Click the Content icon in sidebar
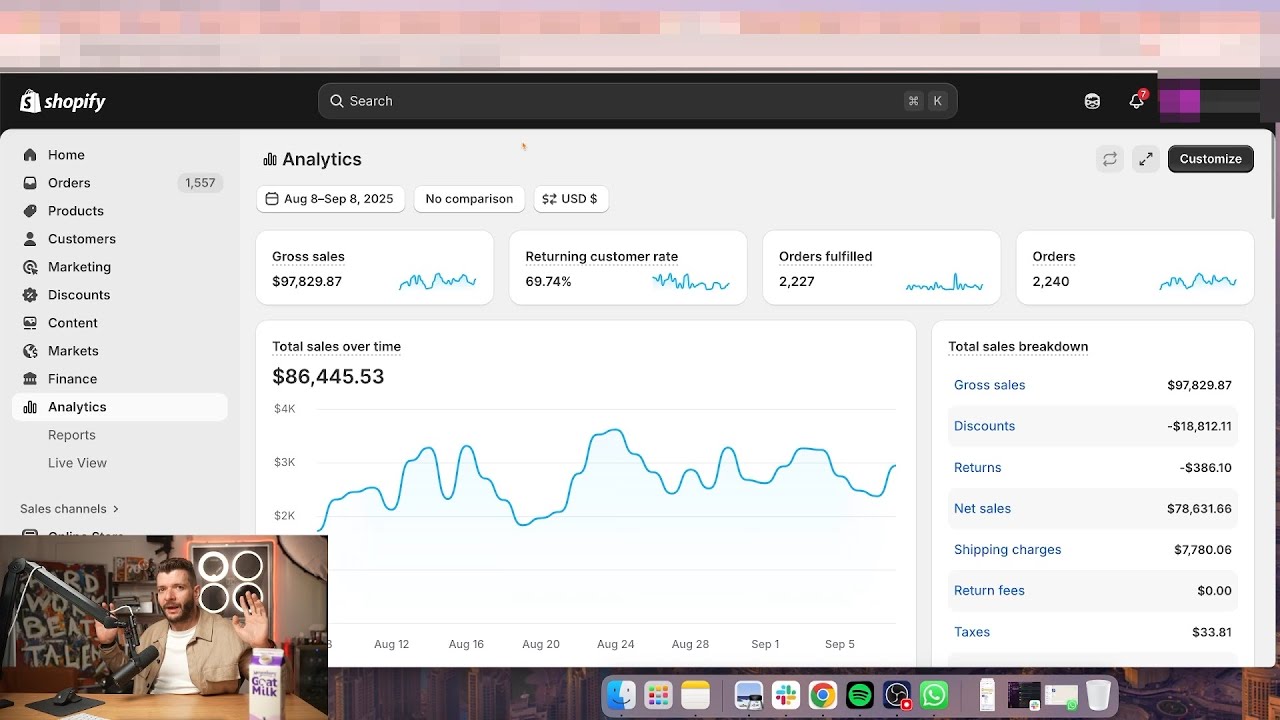Image resolution: width=1280 pixels, height=720 pixels. coord(30,323)
